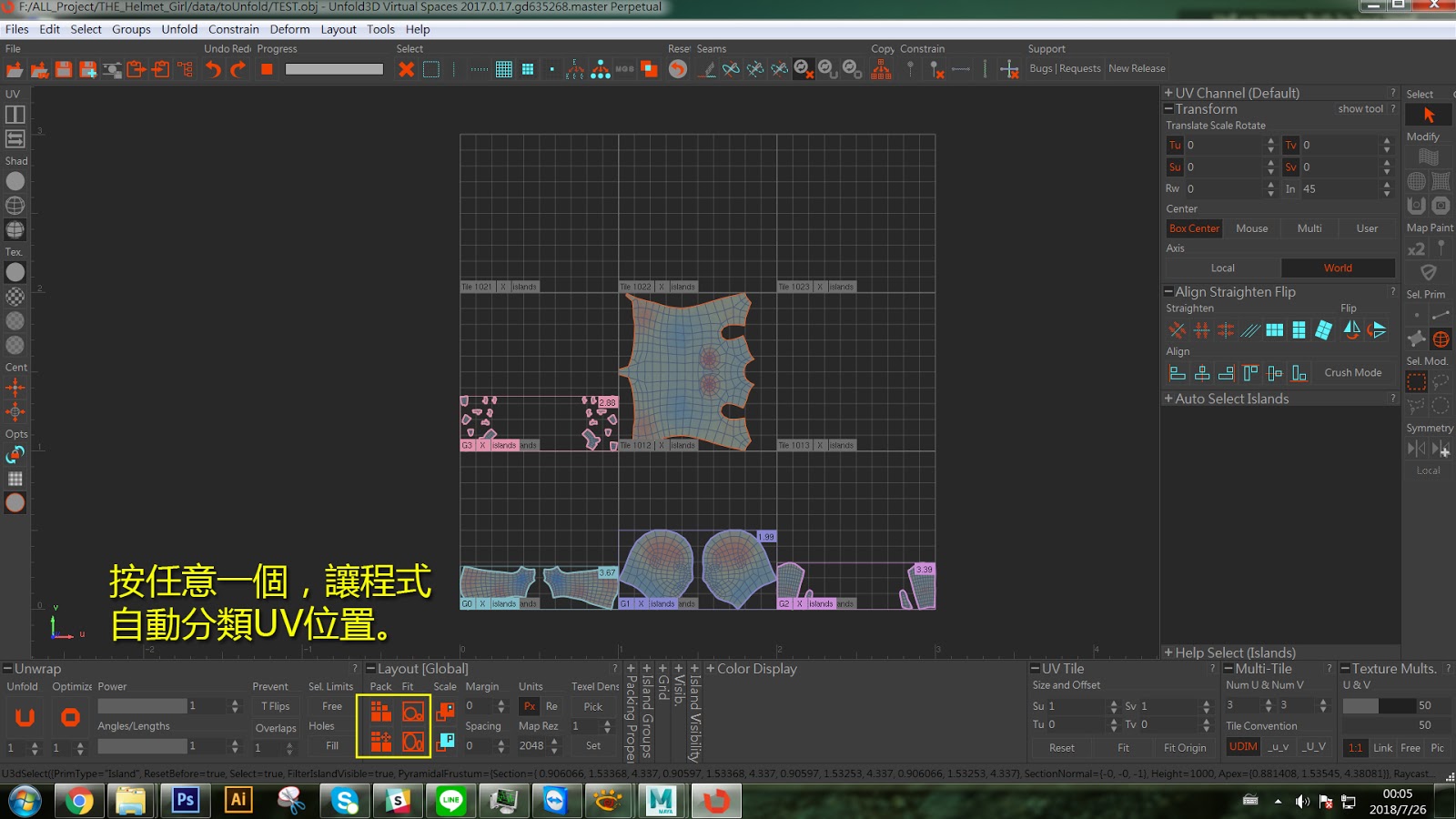Expand the Color Display panel
The height and width of the screenshot is (819, 1456).
tap(711, 669)
